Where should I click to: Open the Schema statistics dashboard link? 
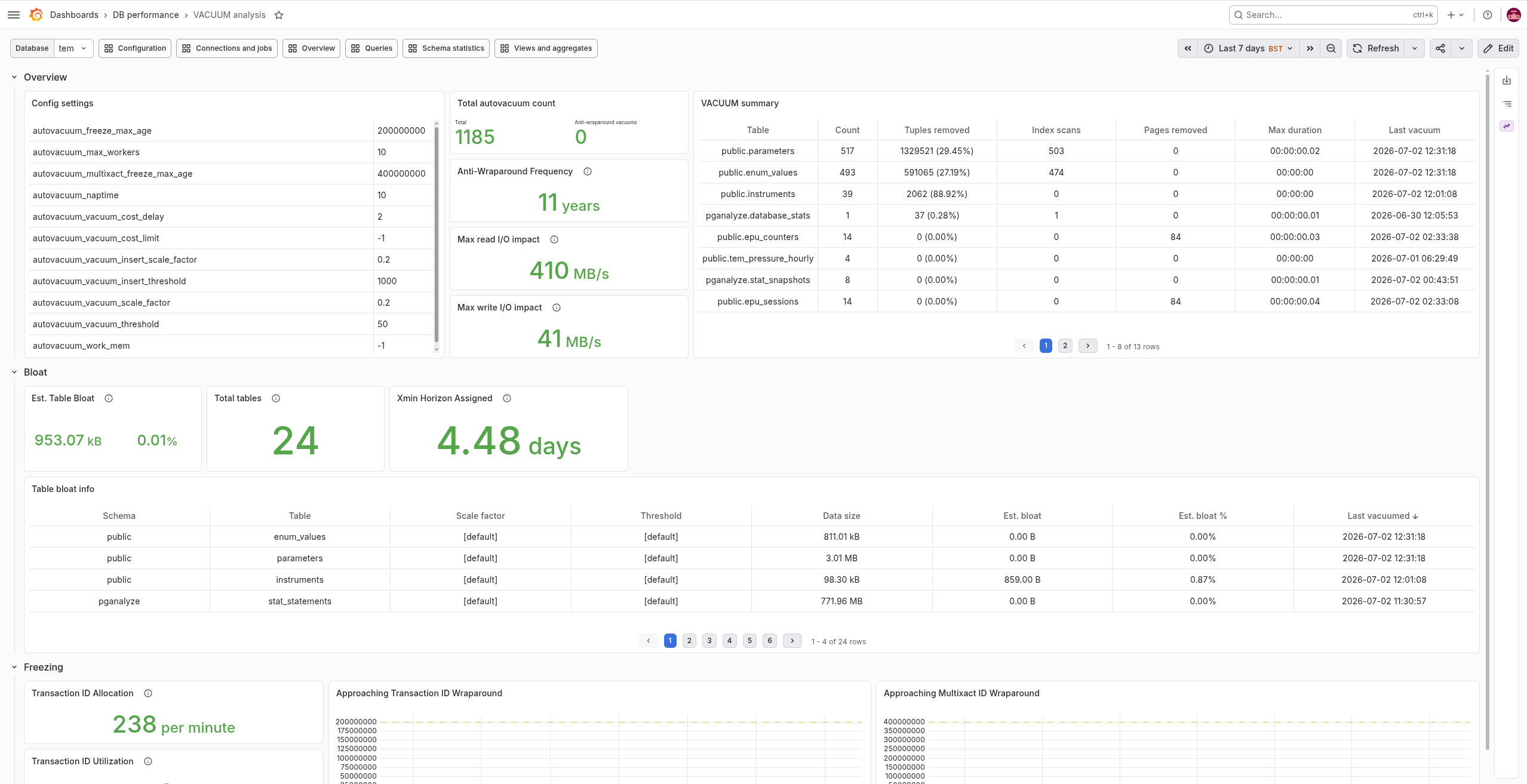446,48
